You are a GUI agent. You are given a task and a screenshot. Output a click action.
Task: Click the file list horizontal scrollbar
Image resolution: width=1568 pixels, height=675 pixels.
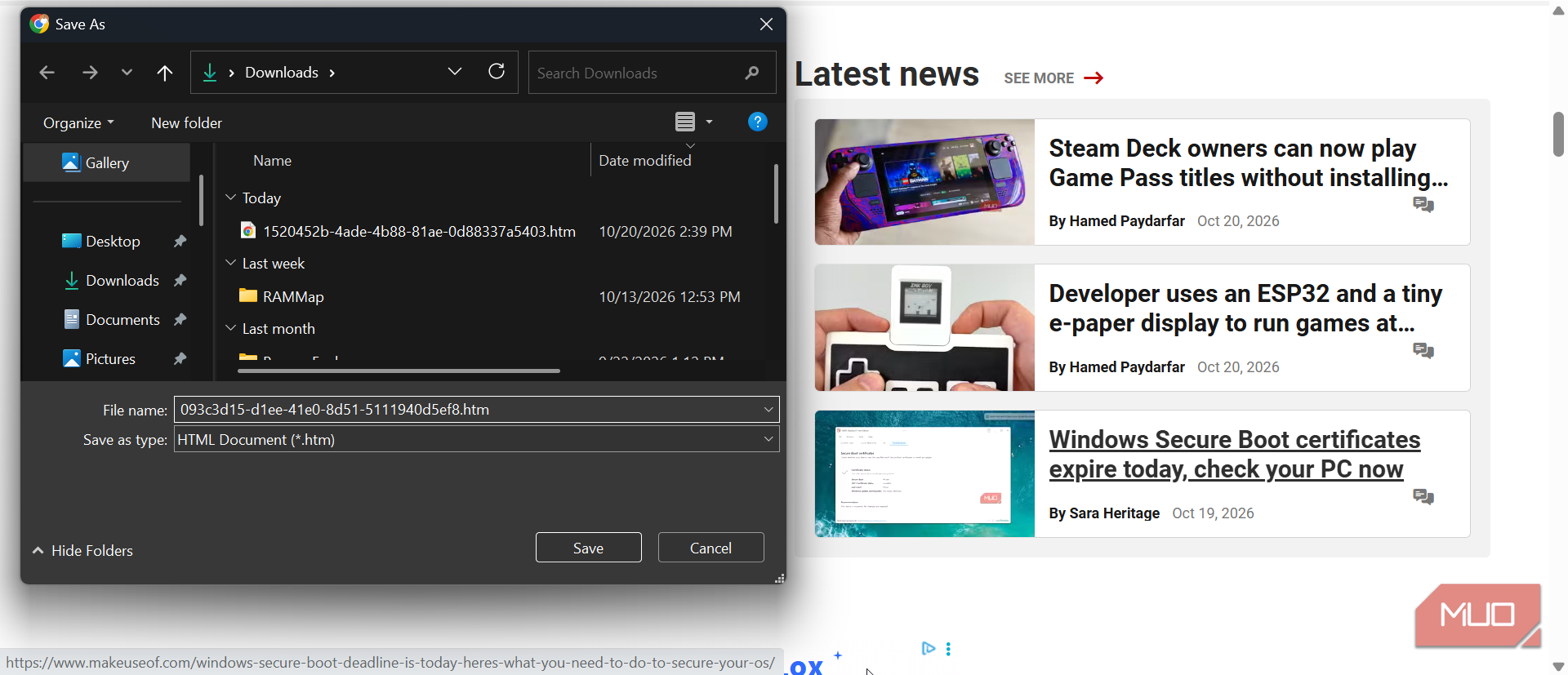pyautogui.click(x=399, y=371)
